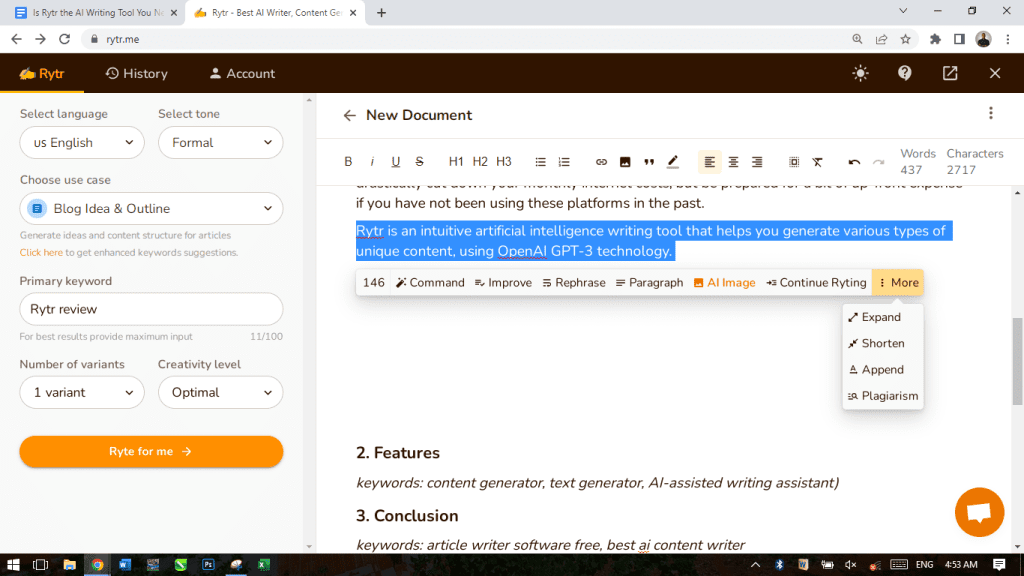1024x576 pixels.
Task: Toggle light/dark theme sun icon
Action: click(x=860, y=73)
